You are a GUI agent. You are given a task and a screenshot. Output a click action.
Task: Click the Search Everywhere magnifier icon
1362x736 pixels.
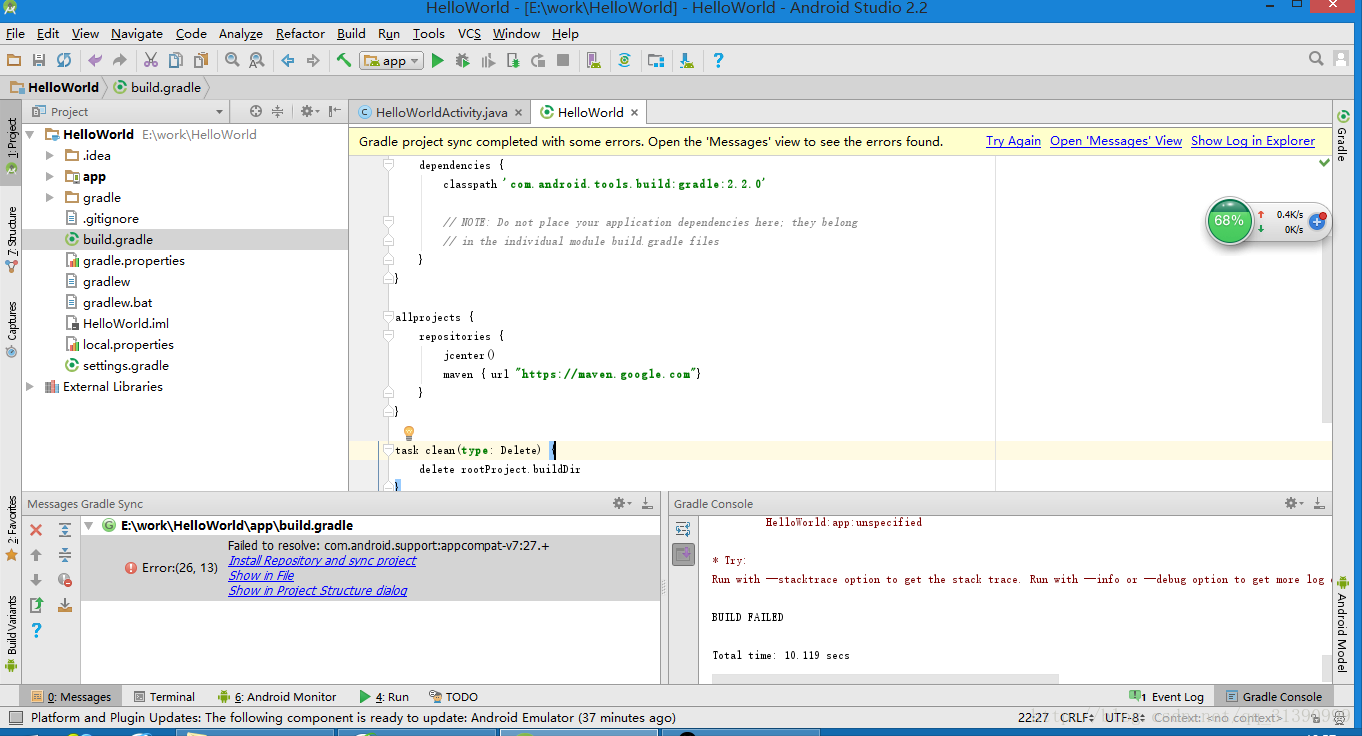1317,60
